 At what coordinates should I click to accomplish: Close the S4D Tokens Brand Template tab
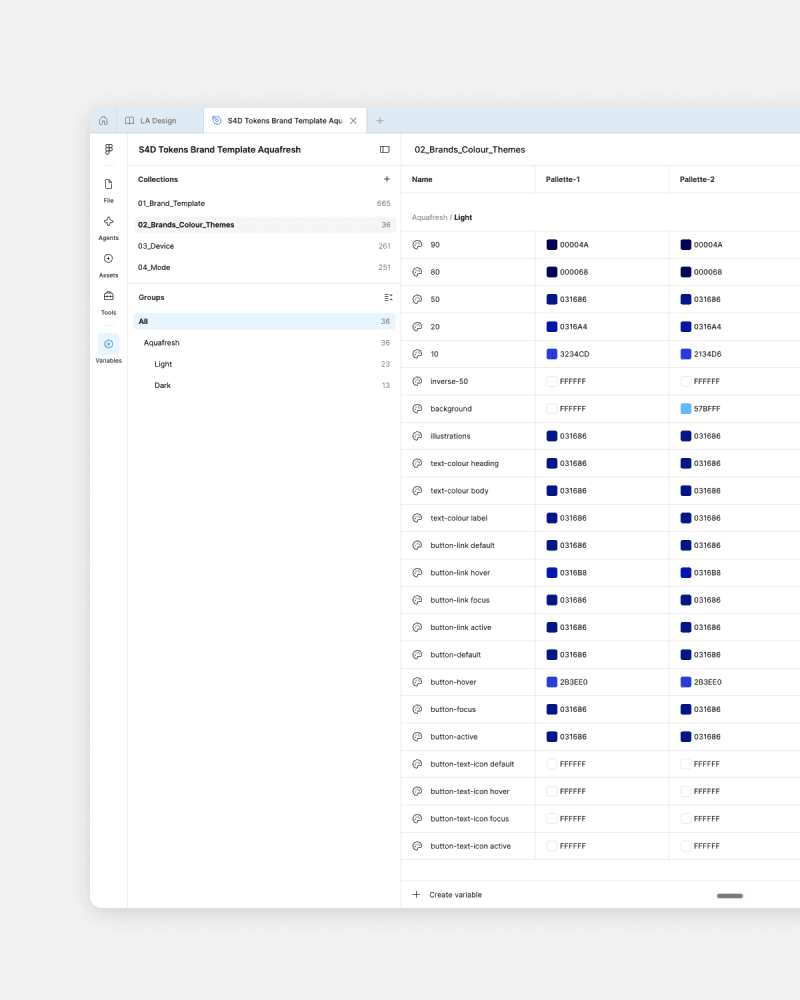[353, 121]
